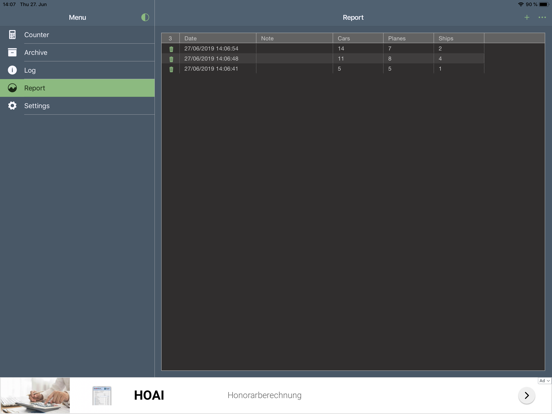Click the empty Note cell of 14:06:54 row
This screenshot has width=552, height=414.
294,49
